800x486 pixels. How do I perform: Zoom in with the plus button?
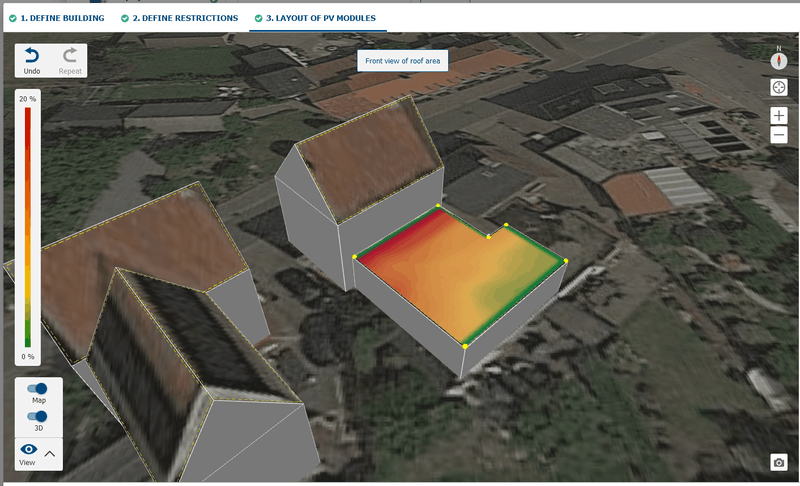point(779,116)
